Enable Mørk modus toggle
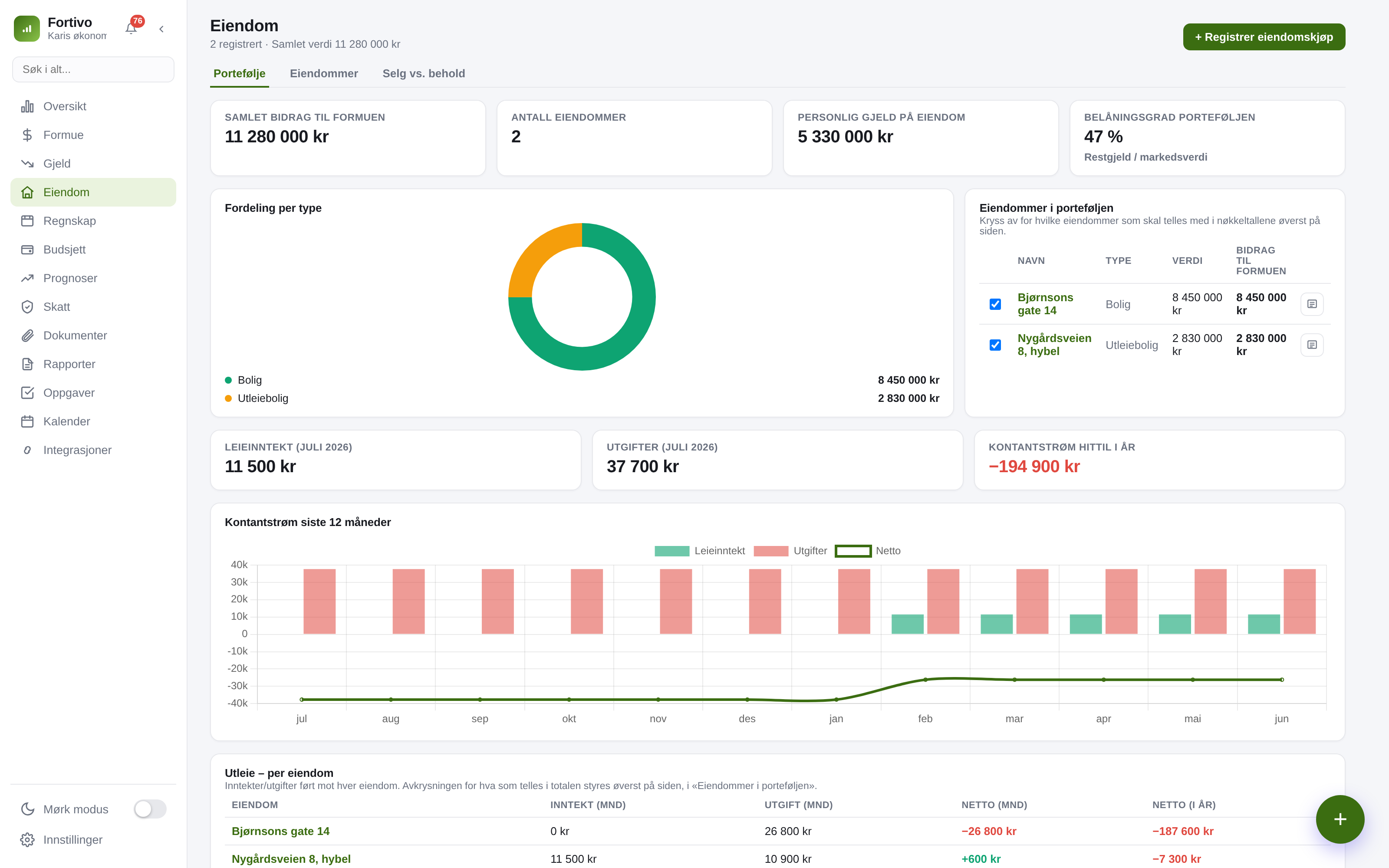1389x868 pixels. (150, 809)
